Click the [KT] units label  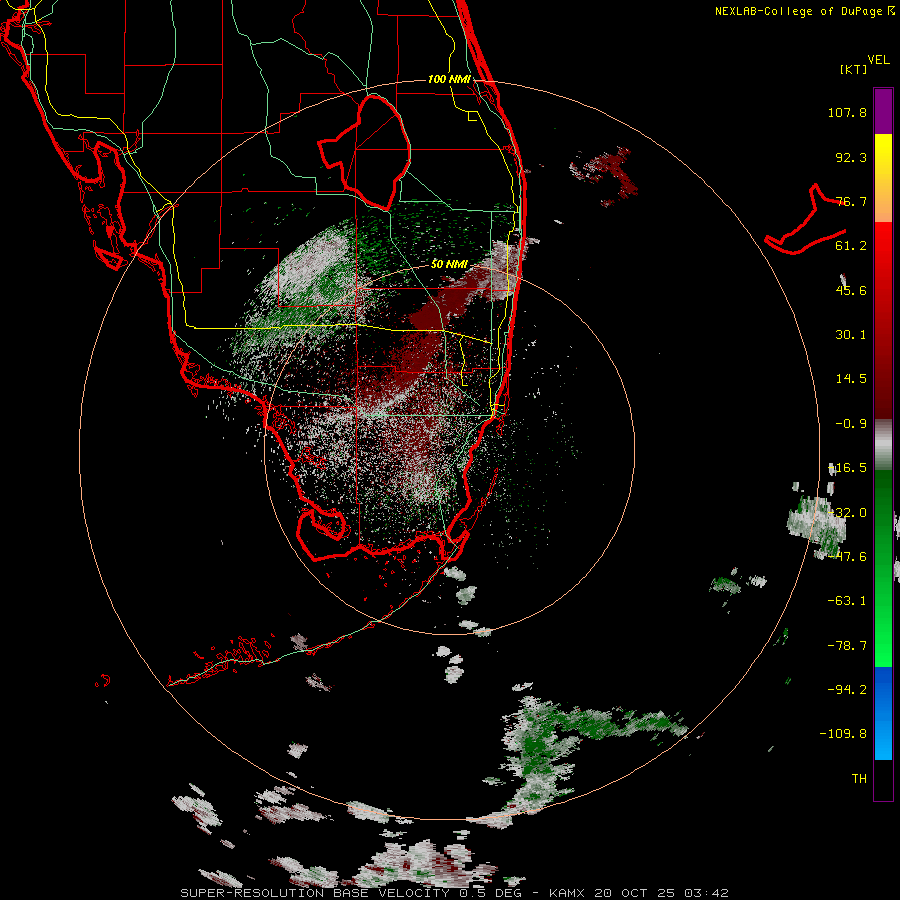[x=854, y=69]
